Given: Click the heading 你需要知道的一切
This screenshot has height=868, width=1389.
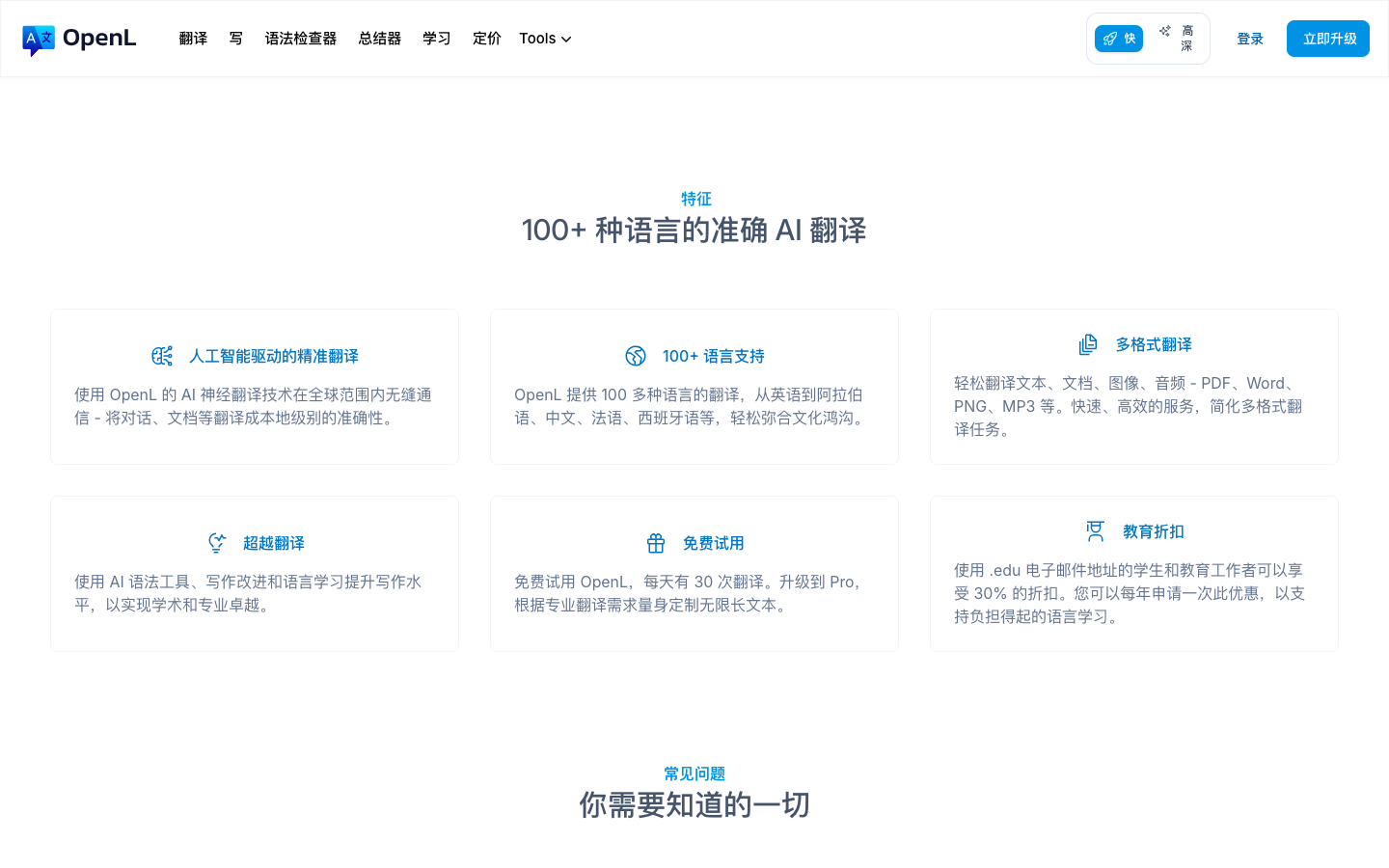Looking at the screenshot, I should click(x=694, y=805).
